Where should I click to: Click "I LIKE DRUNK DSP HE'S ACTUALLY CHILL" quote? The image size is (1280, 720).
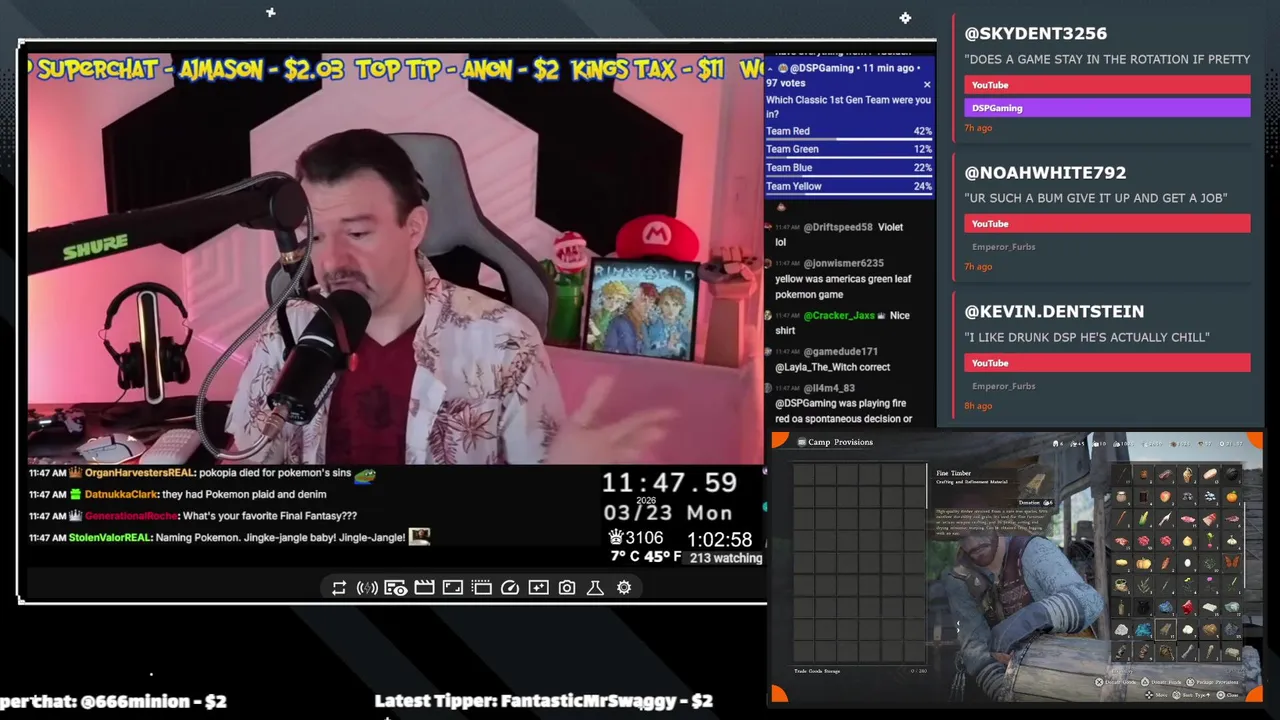click(1087, 338)
